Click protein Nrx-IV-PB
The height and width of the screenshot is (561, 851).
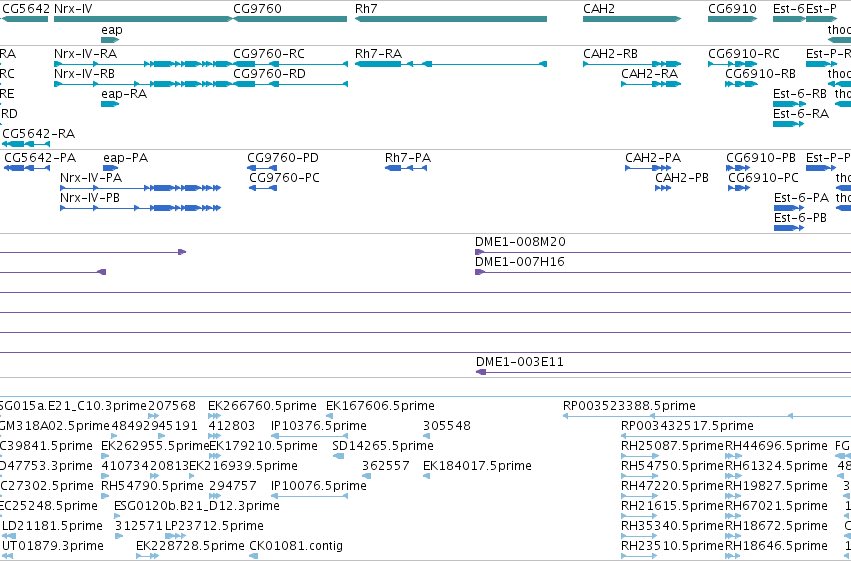pos(141,208)
